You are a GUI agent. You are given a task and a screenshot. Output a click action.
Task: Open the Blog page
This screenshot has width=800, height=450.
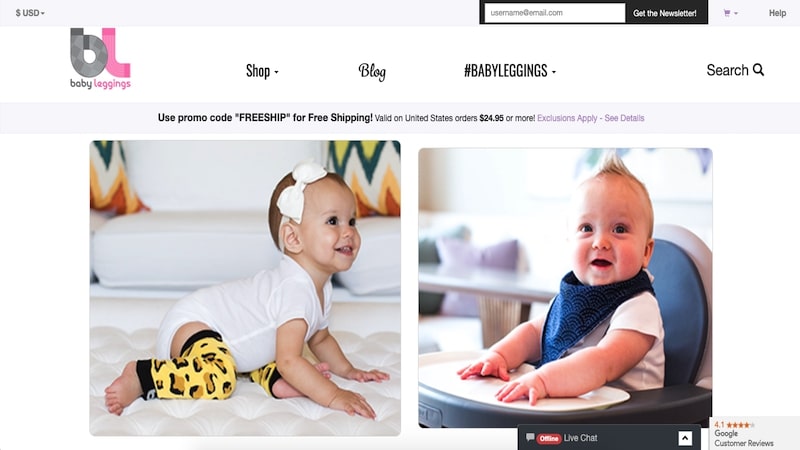[372, 71]
